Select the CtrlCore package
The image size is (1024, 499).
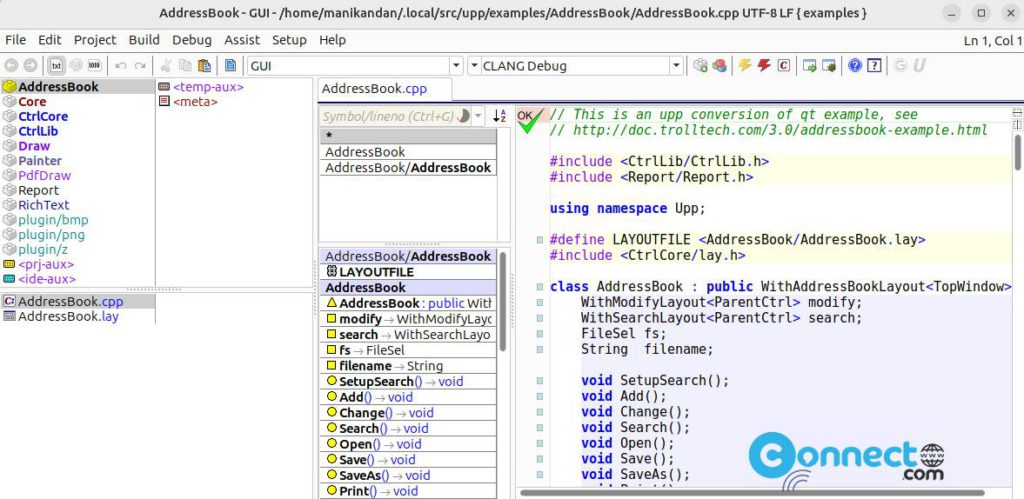tap(77, 116)
